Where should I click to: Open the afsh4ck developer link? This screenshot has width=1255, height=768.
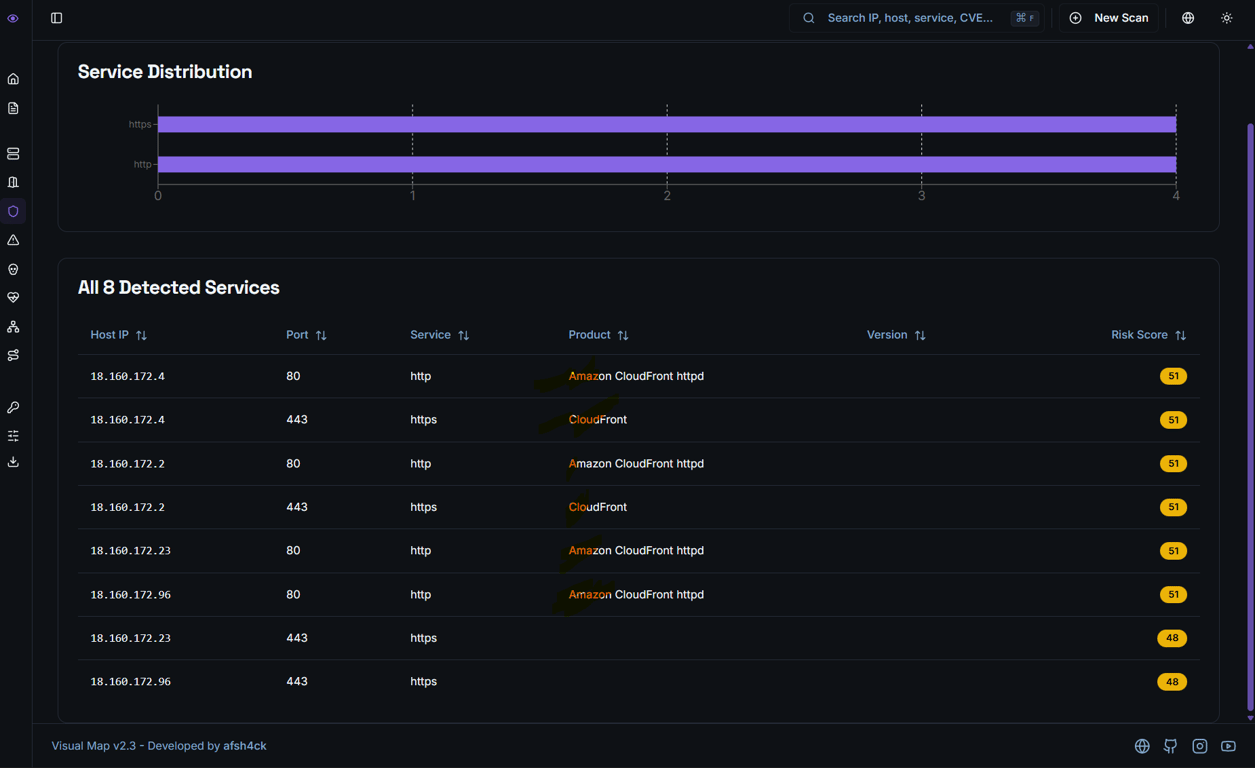242,745
